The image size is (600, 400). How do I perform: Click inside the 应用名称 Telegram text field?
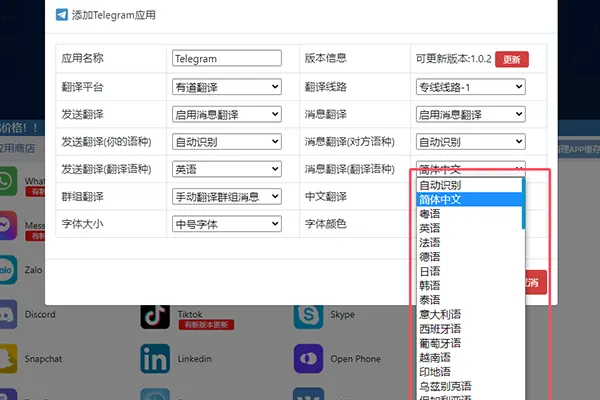tap(227, 58)
